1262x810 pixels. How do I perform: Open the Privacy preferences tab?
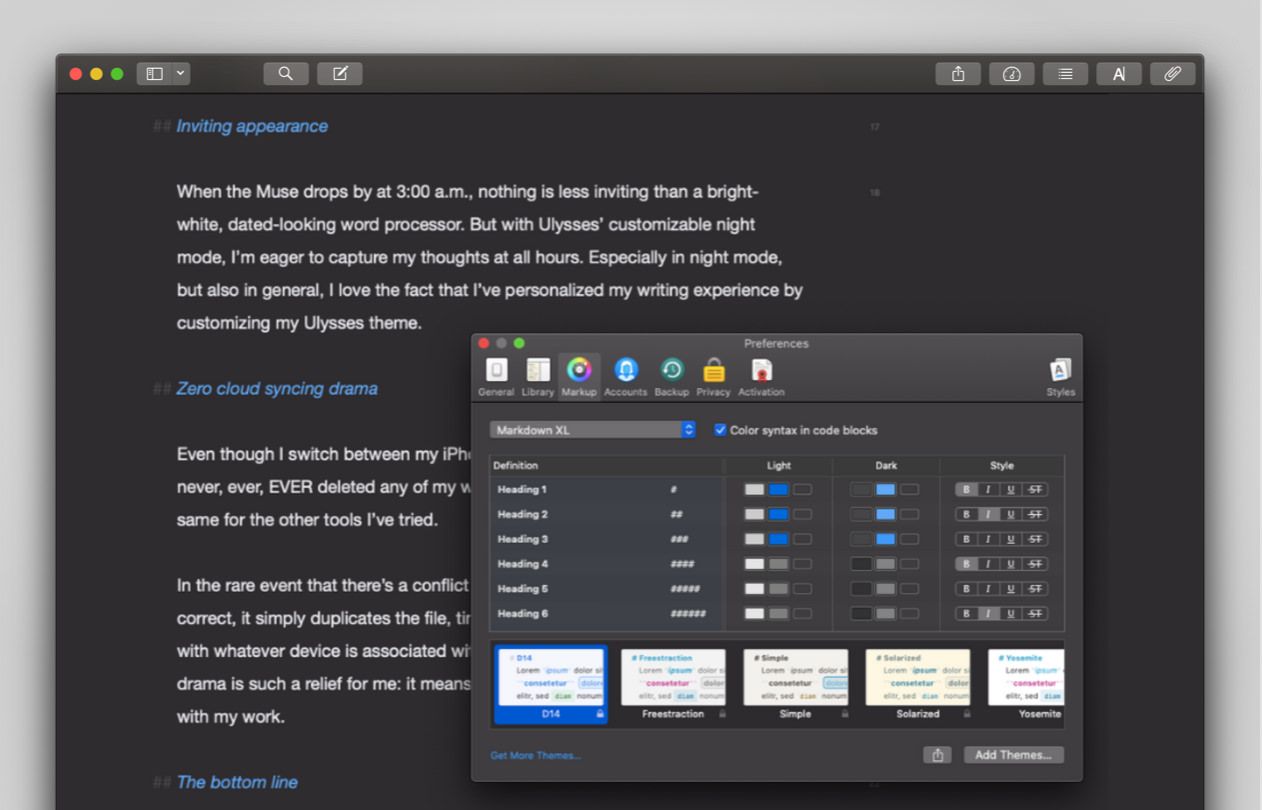(x=713, y=377)
